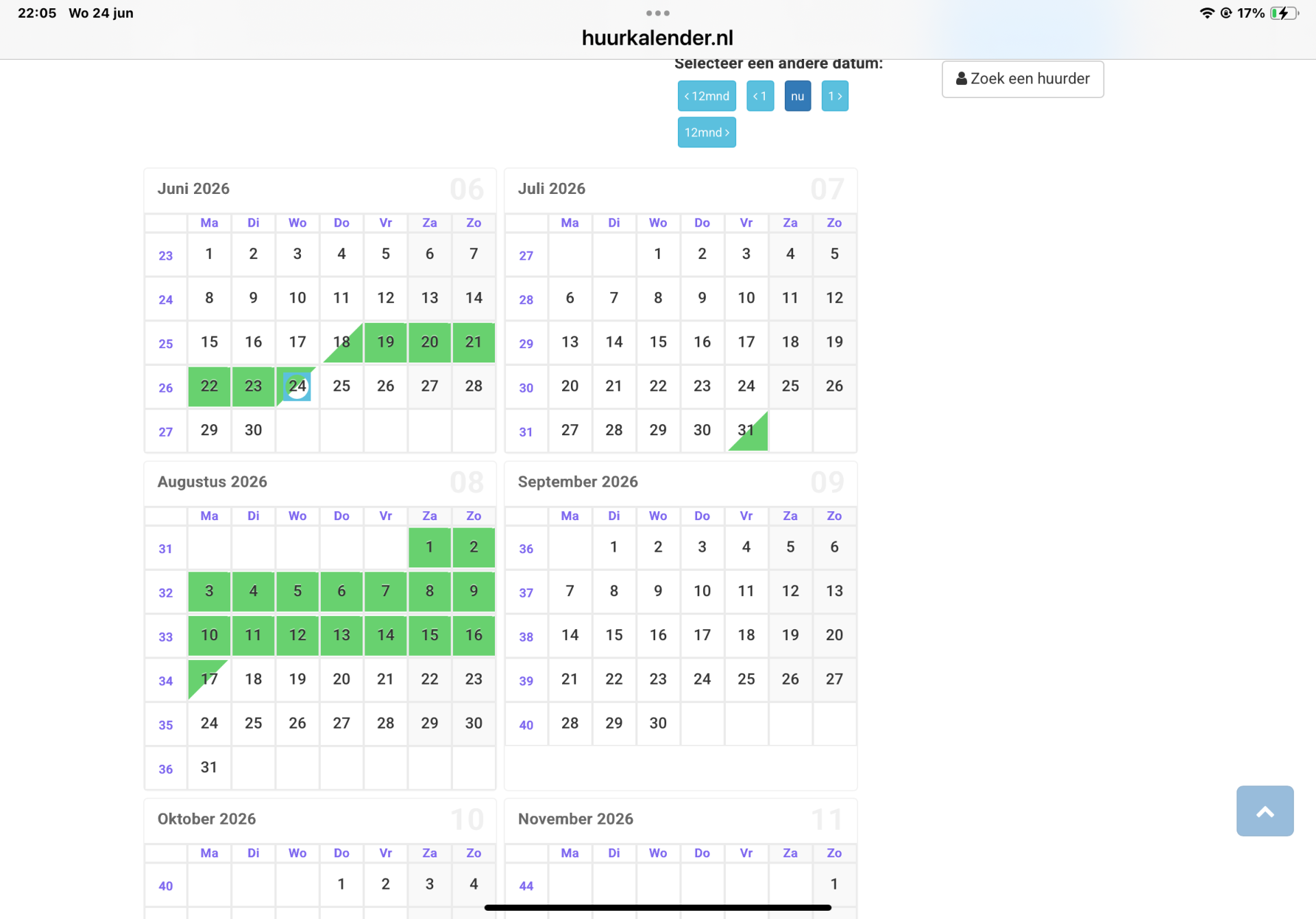Viewport: 1316px width, 919px height.
Task: Click the September 2026 month header
Action: [578, 482]
